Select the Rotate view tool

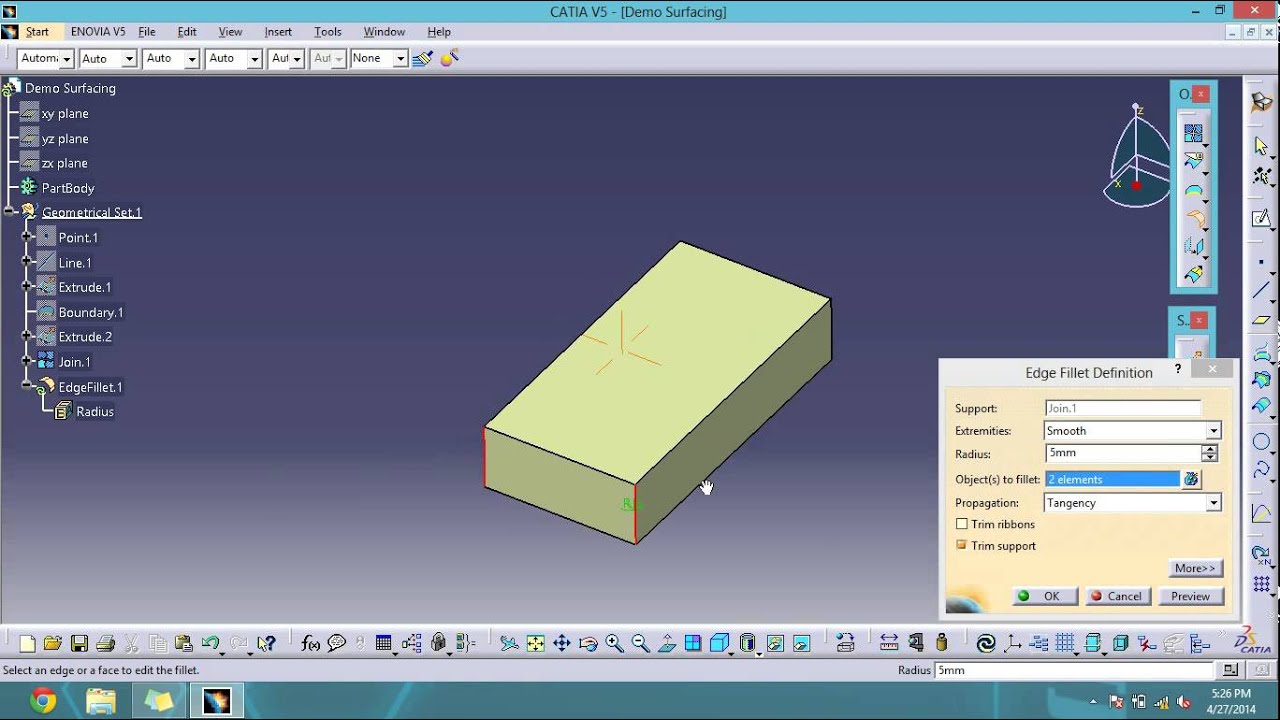(x=588, y=643)
